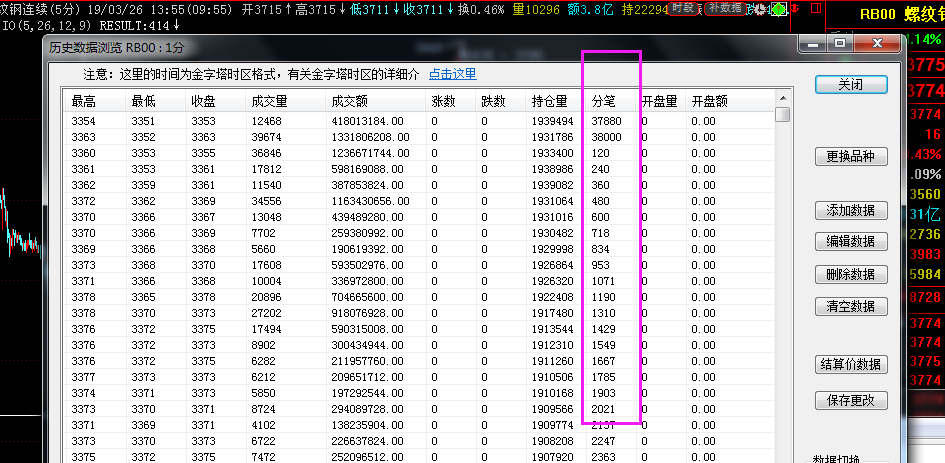Select the volume cell 7472
The image size is (945, 463).
coord(263,457)
